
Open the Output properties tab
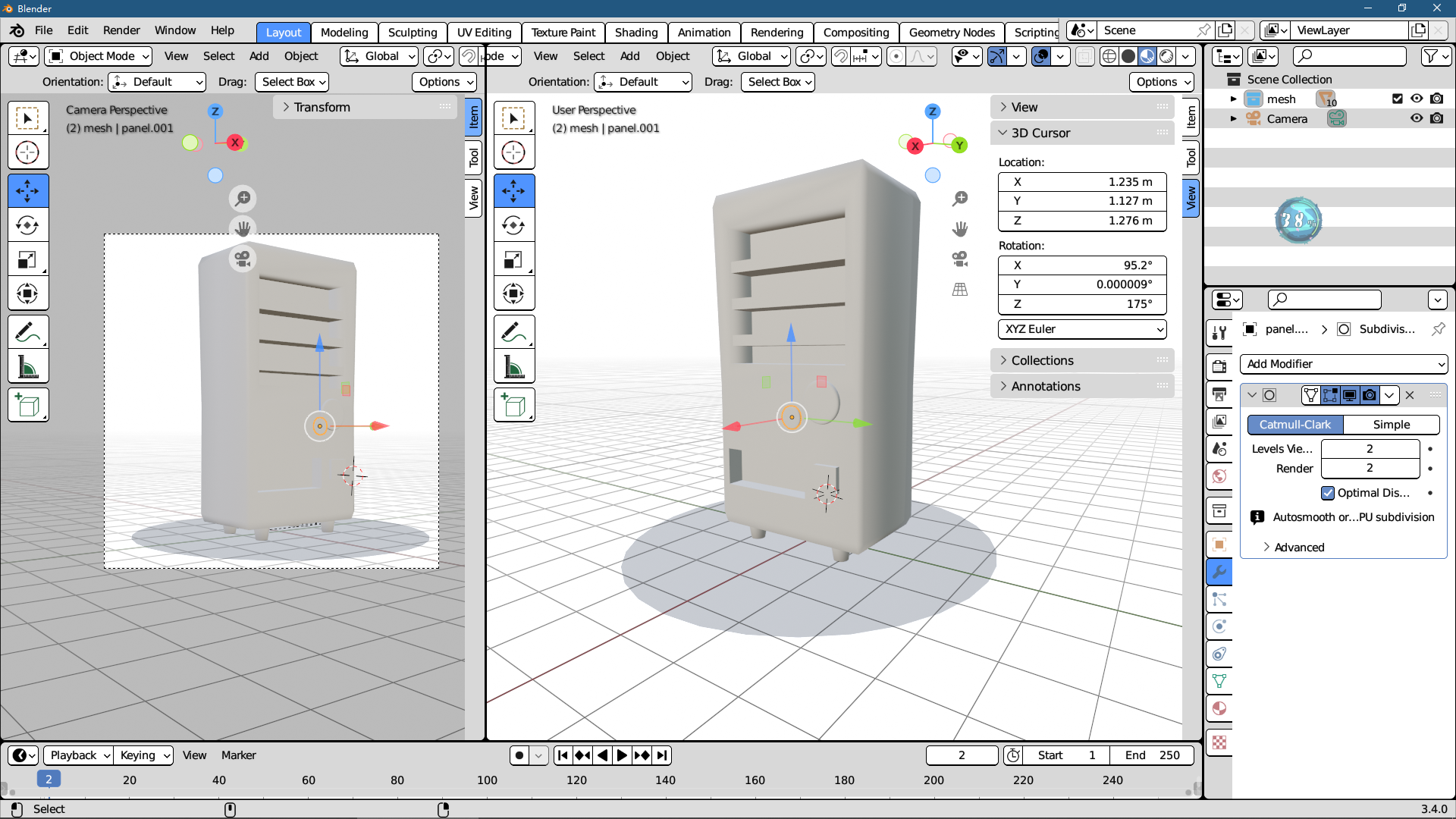click(1219, 394)
